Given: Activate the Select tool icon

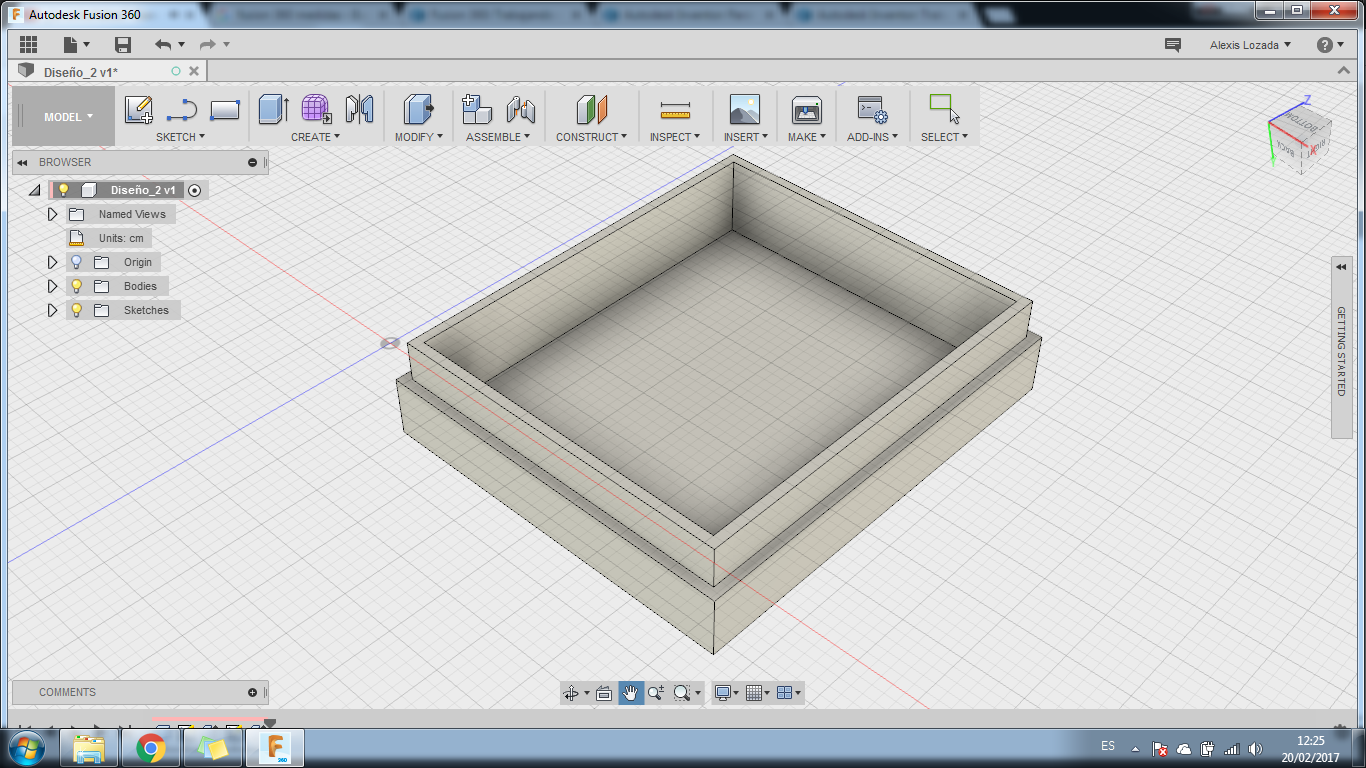Looking at the screenshot, I should tap(944, 108).
